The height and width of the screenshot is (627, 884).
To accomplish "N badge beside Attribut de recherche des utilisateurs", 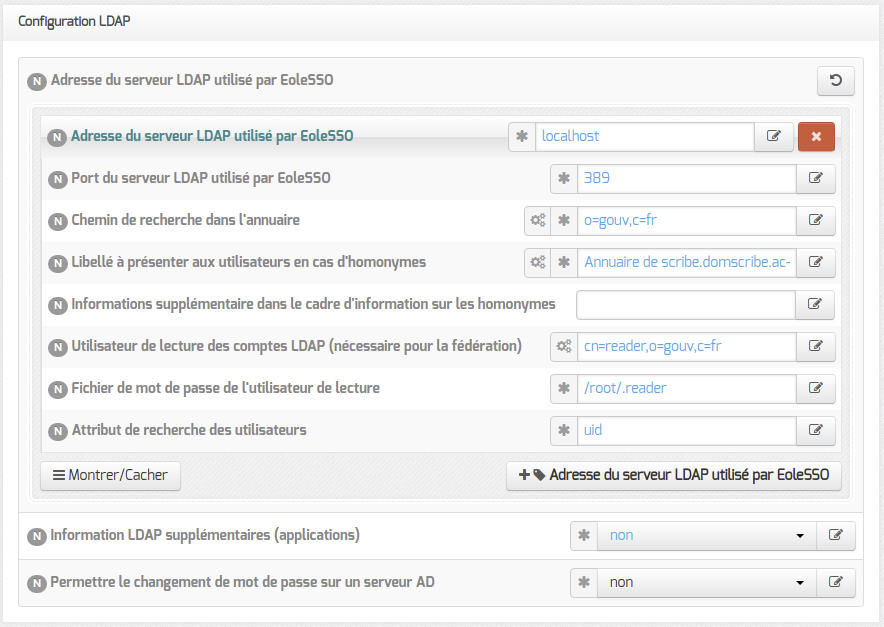I will coord(58,432).
